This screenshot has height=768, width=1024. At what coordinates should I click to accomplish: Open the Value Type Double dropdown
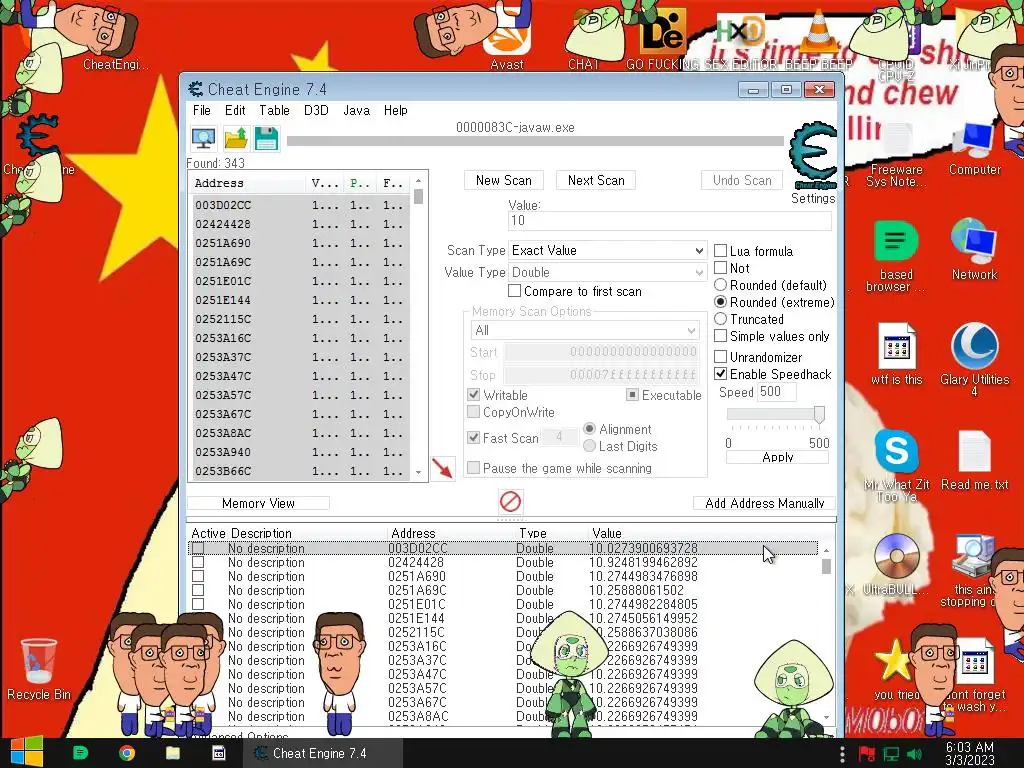coord(607,272)
